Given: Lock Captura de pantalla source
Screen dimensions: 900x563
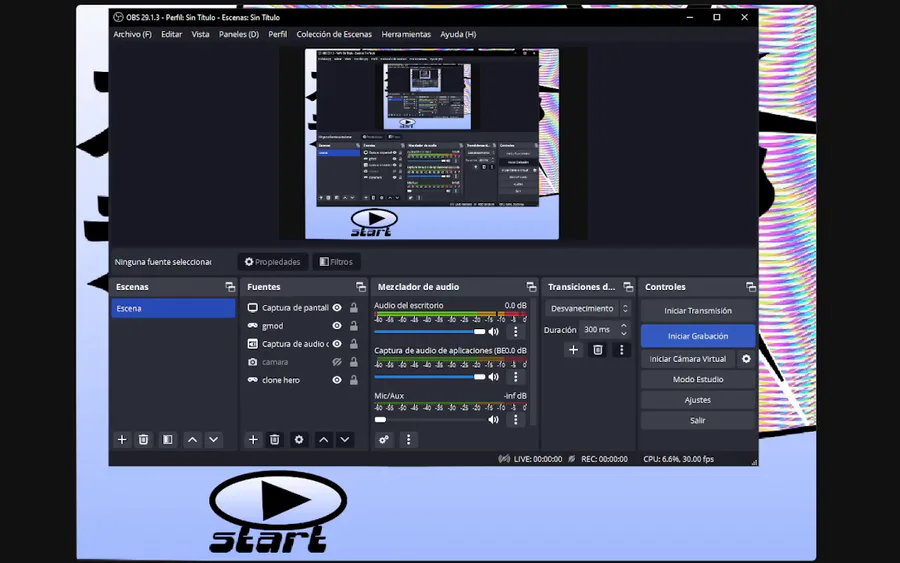Looking at the screenshot, I should point(354,308).
